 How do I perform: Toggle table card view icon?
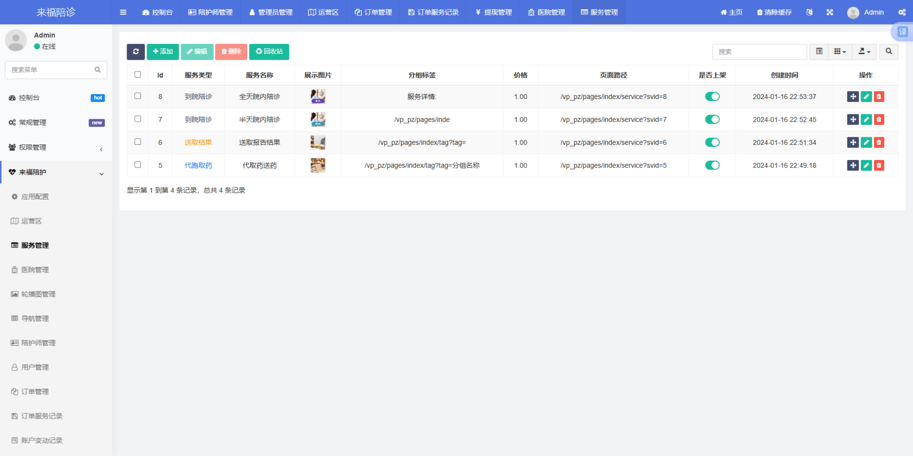(819, 51)
